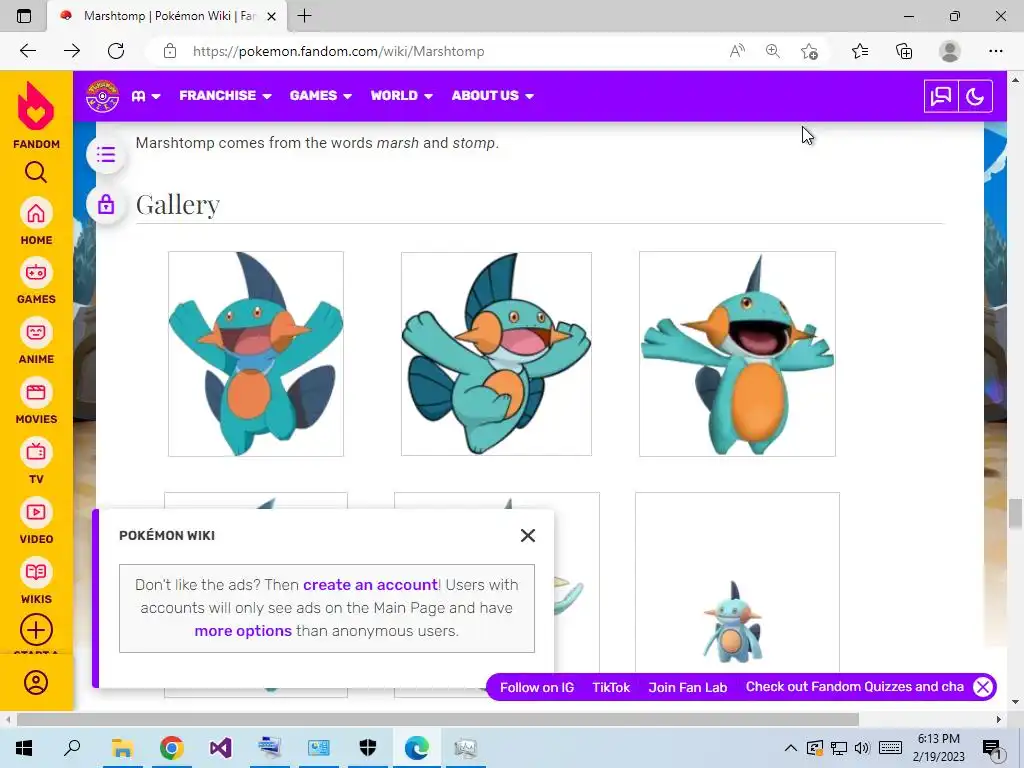The height and width of the screenshot is (768, 1024).
Task: Open the MOVIES section in the sidebar
Action: [36, 400]
